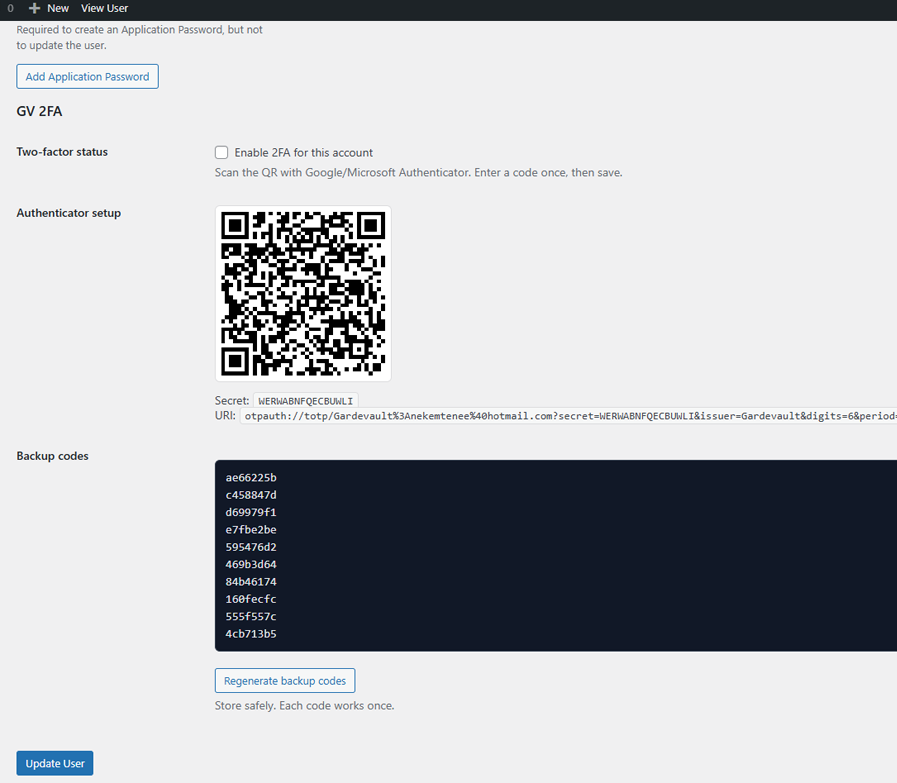Click View User in the admin bar

point(104,9)
